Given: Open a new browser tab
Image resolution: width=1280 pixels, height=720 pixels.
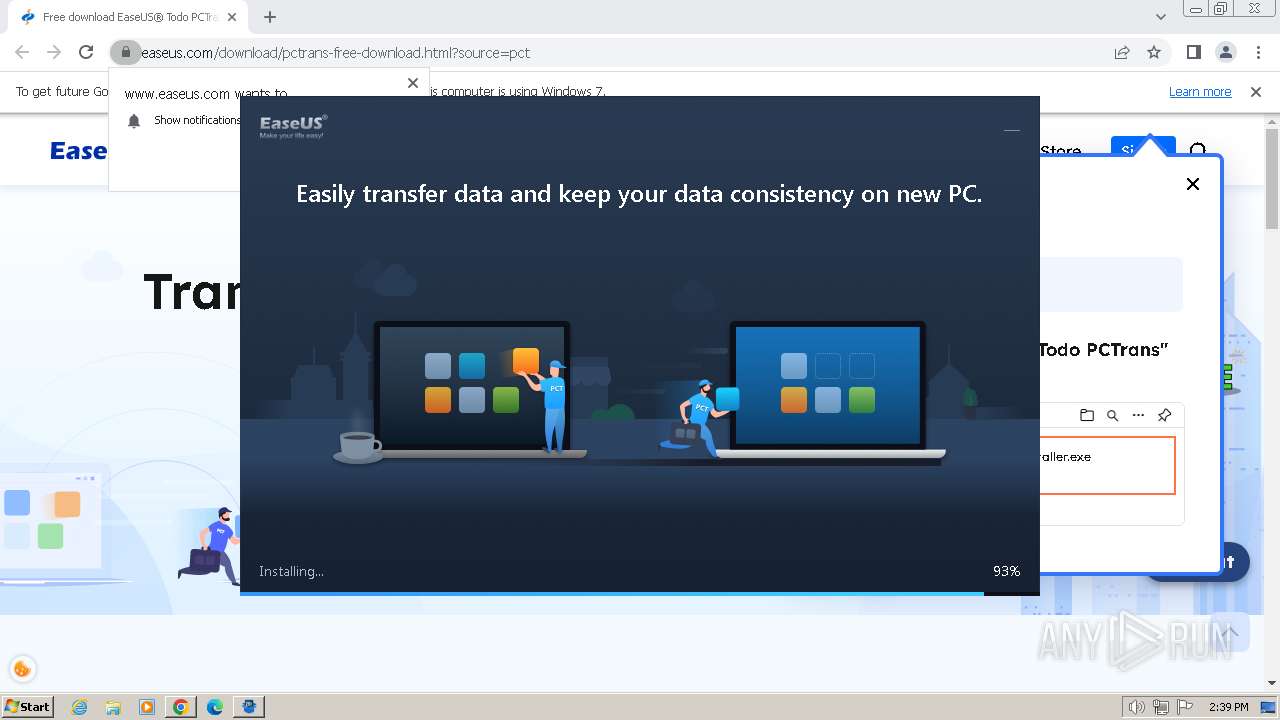Looking at the screenshot, I should click(x=270, y=17).
